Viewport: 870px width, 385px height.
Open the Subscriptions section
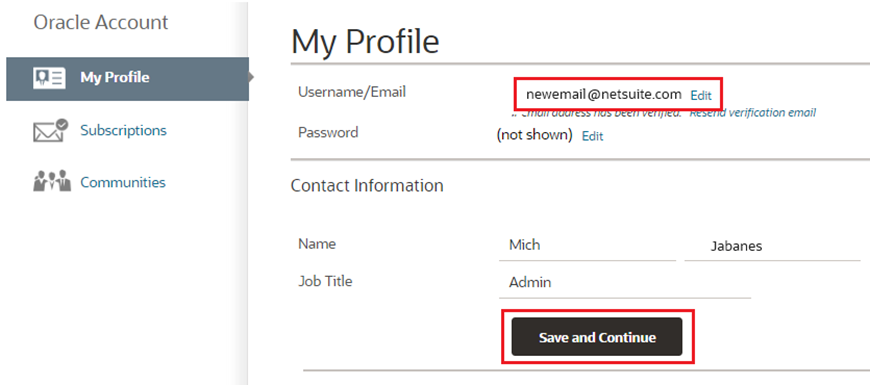[x=123, y=130]
